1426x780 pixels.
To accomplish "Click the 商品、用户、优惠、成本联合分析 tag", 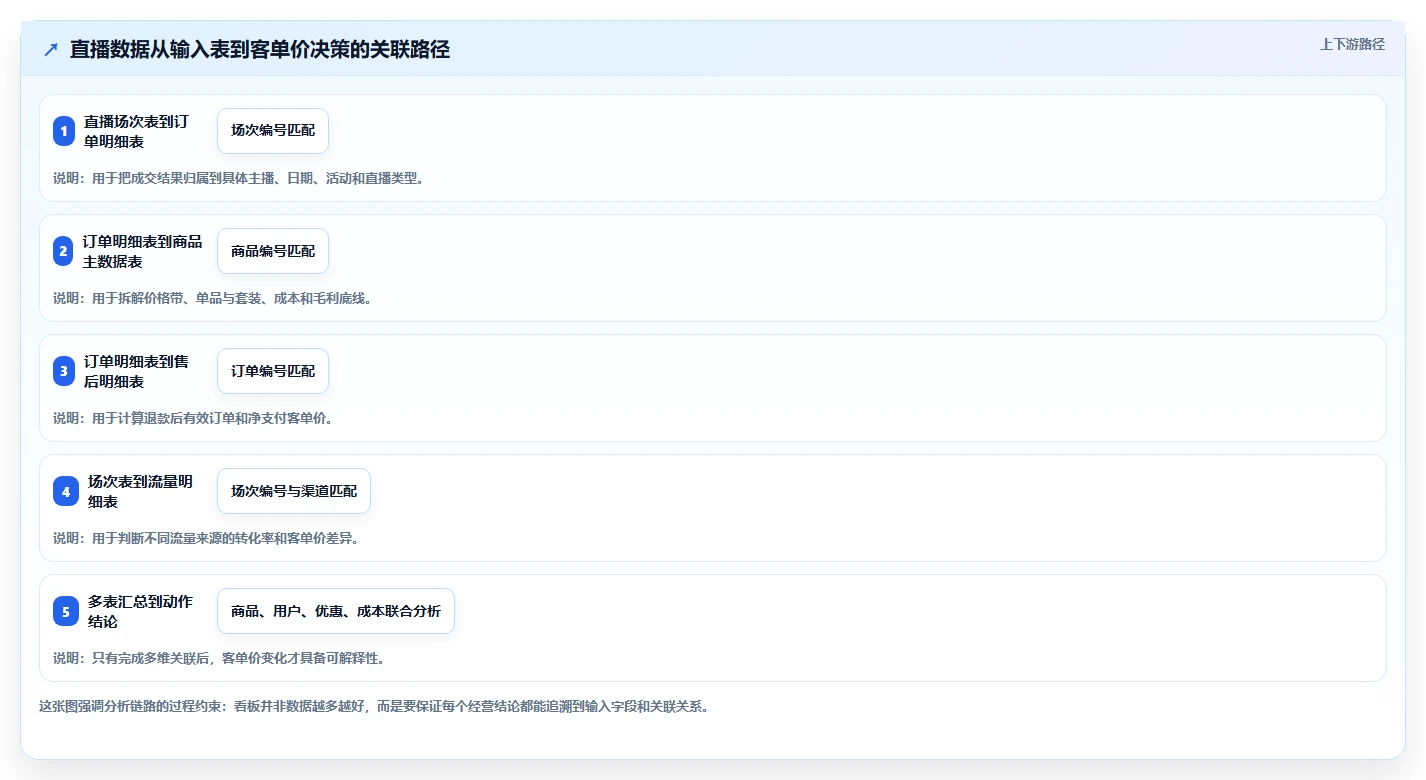I will [x=336, y=611].
